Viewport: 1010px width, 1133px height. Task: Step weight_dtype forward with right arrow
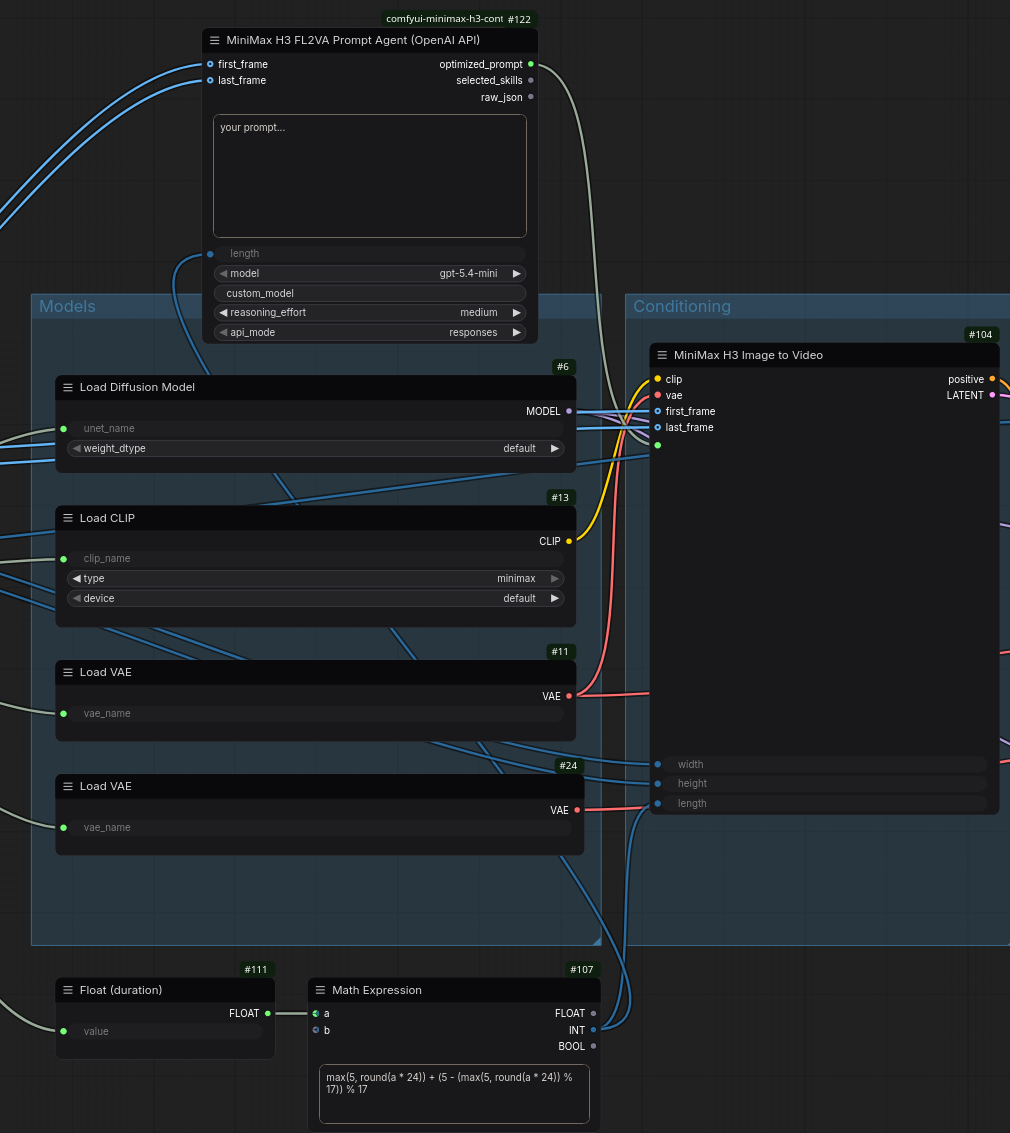[x=555, y=448]
